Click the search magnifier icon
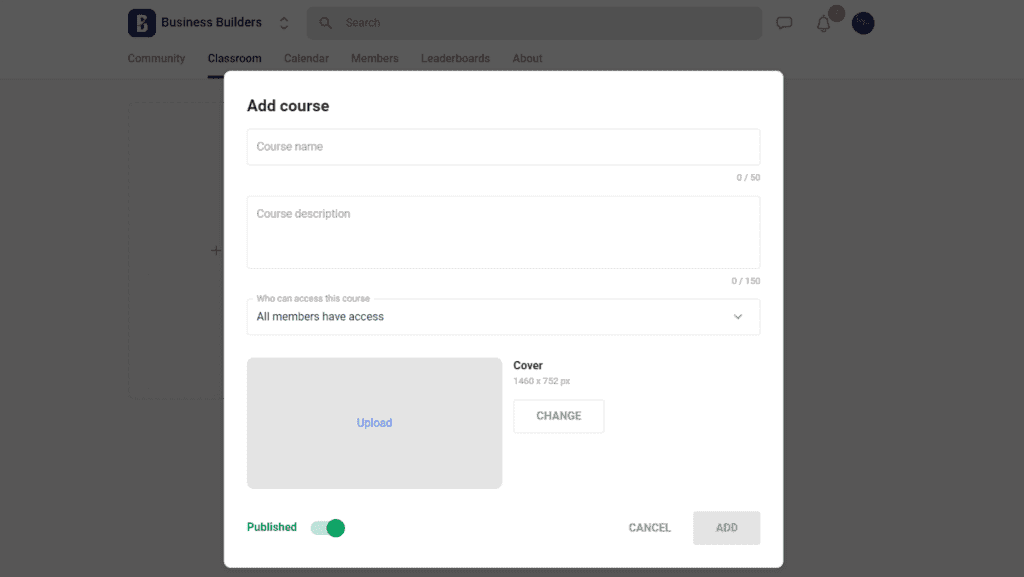Viewport: 1024px width, 577px height. pos(325,22)
